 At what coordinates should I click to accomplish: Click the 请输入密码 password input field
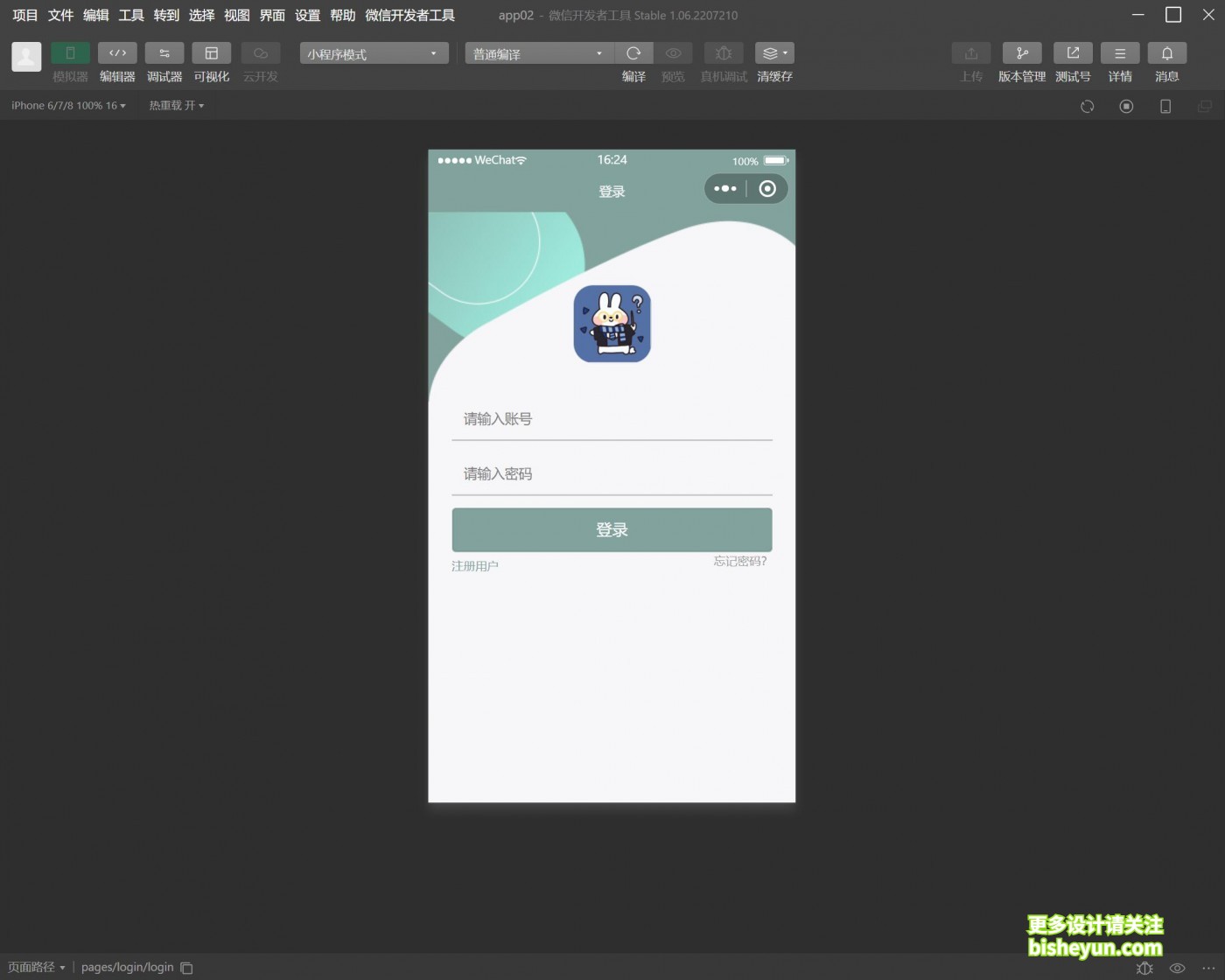coord(611,474)
